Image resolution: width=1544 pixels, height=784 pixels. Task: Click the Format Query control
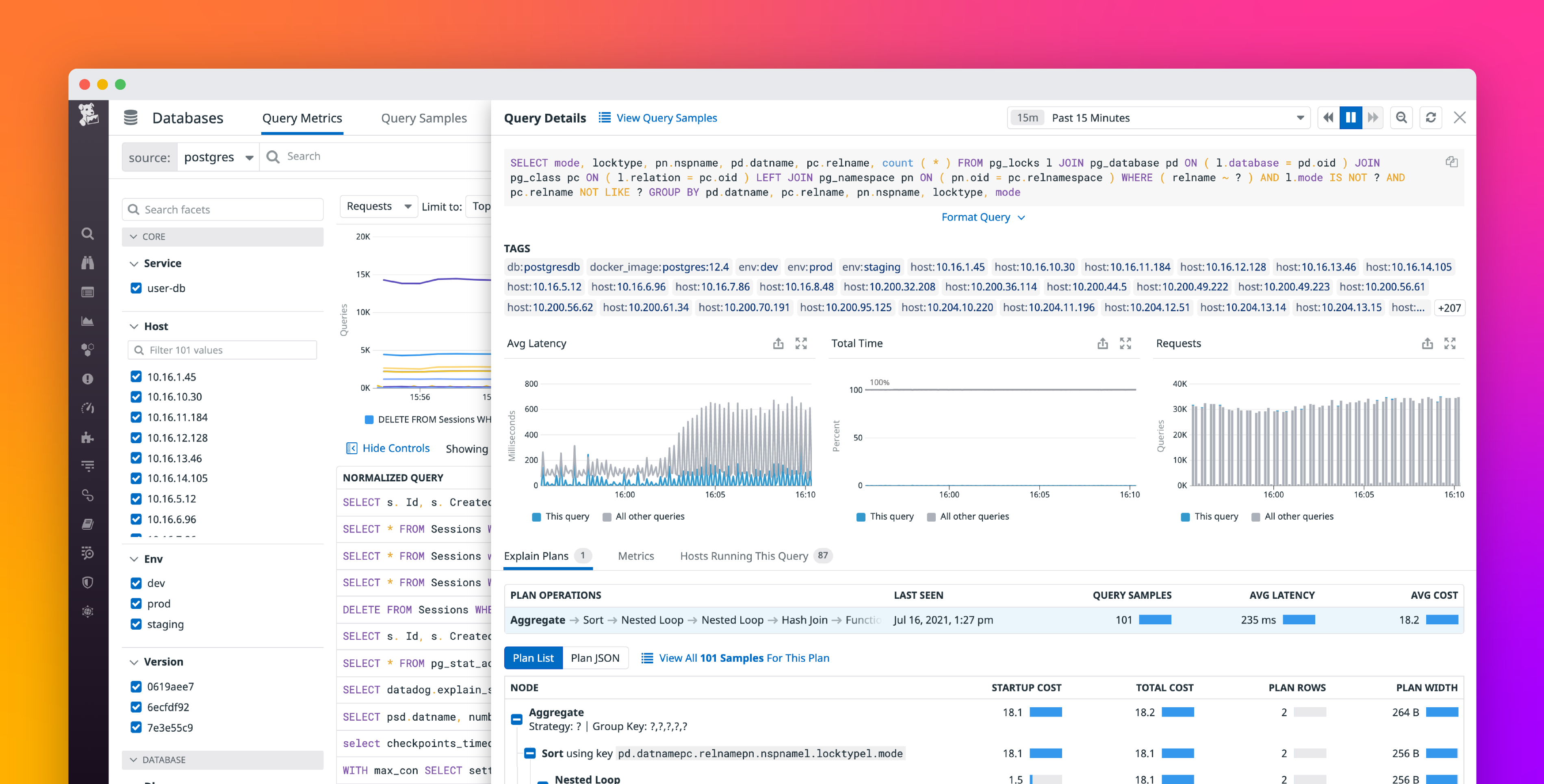tap(983, 217)
